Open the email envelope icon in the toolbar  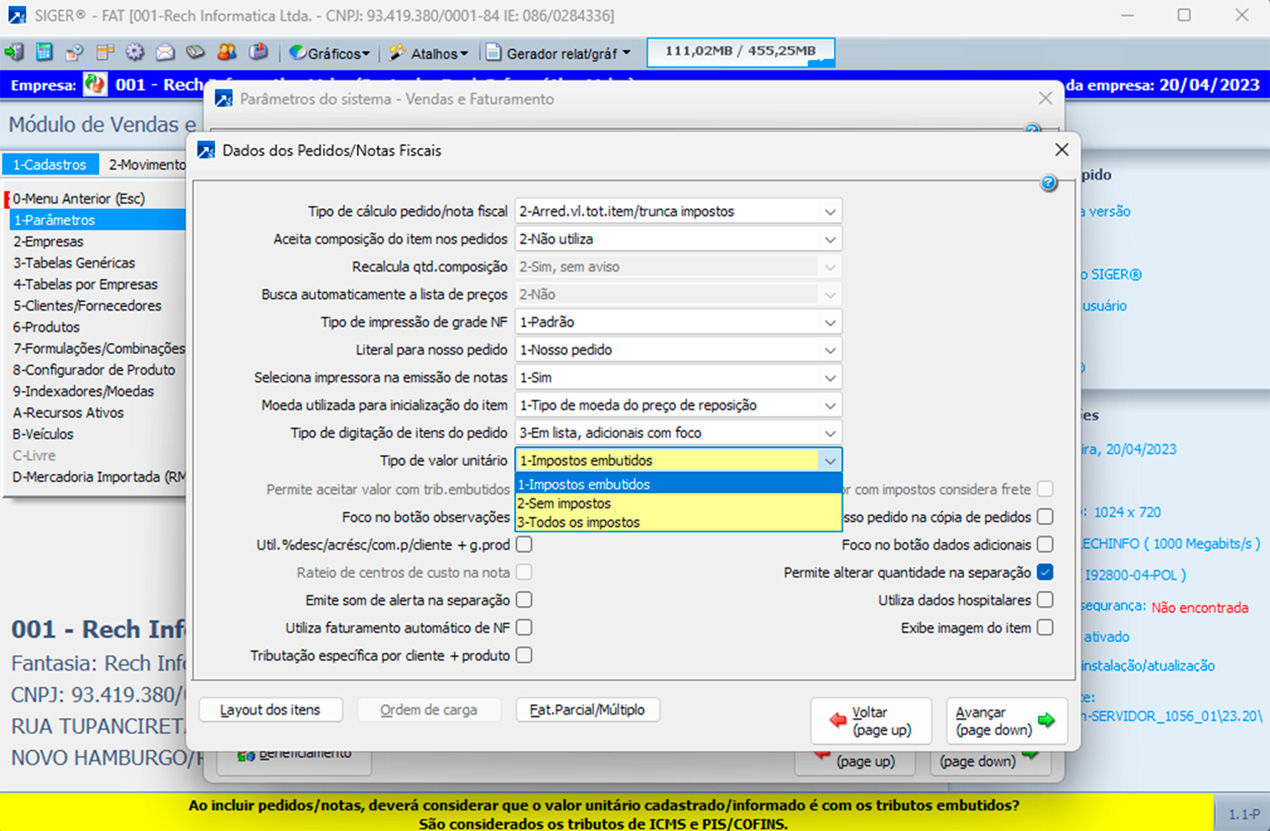tap(165, 51)
